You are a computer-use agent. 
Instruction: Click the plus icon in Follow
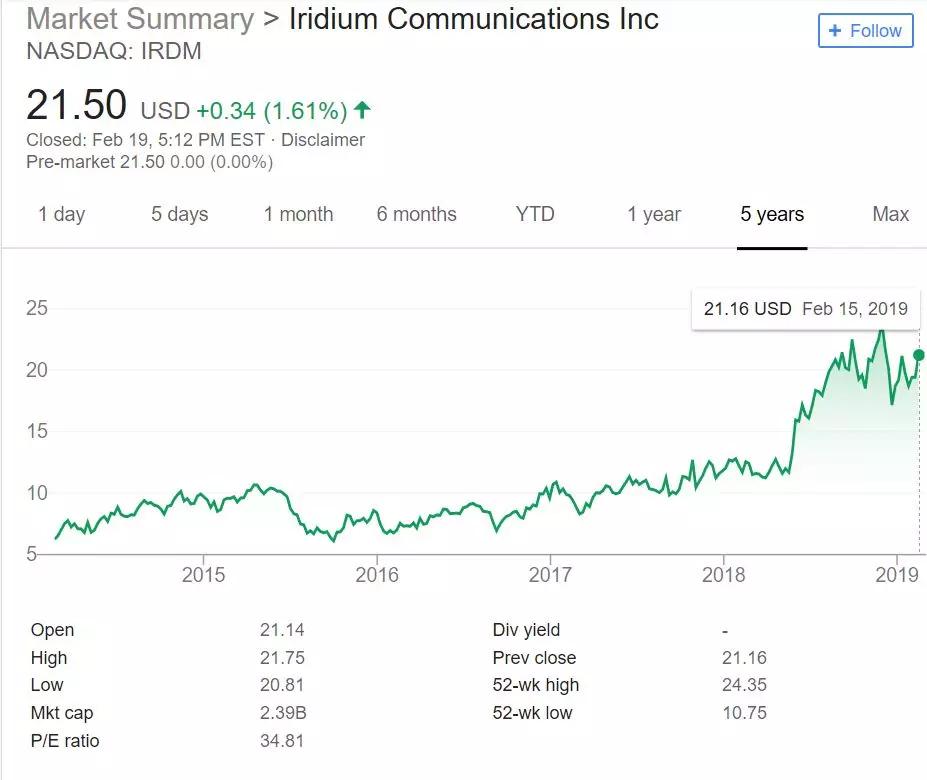tap(835, 31)
